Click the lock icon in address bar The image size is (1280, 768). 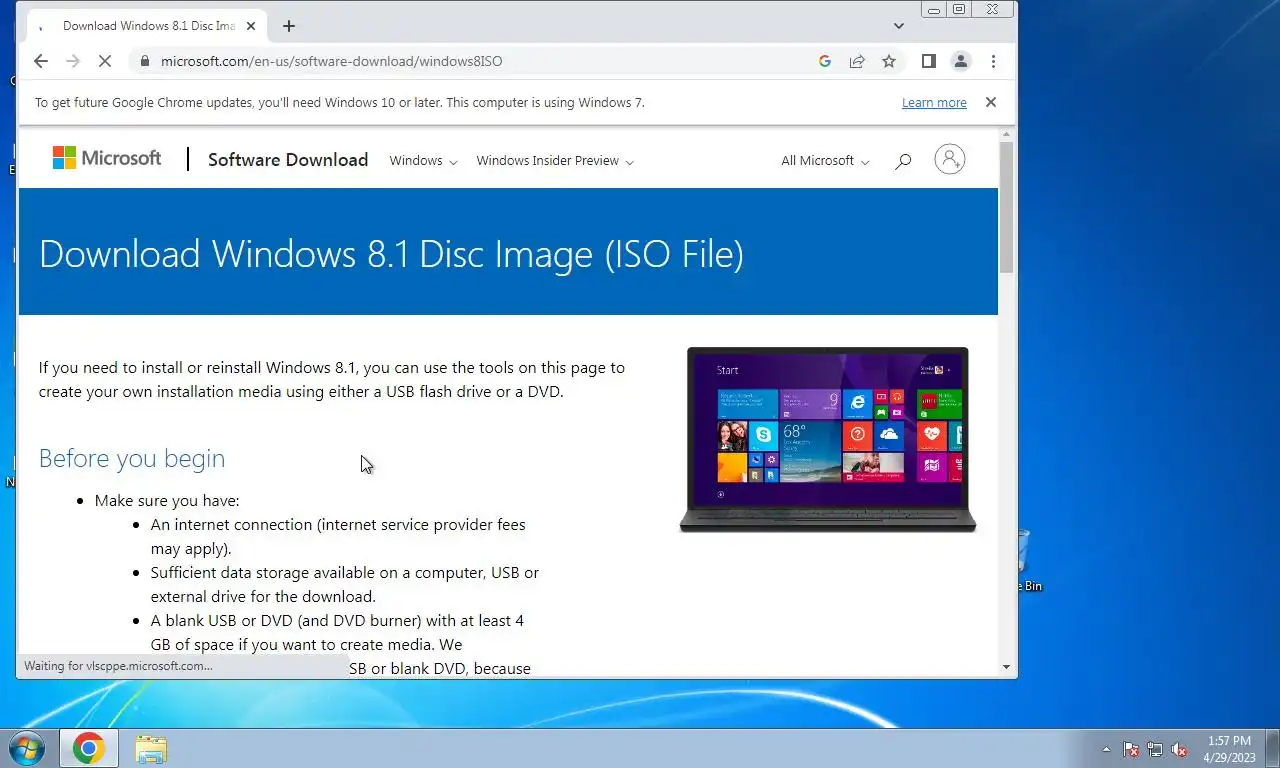point(145,61)
